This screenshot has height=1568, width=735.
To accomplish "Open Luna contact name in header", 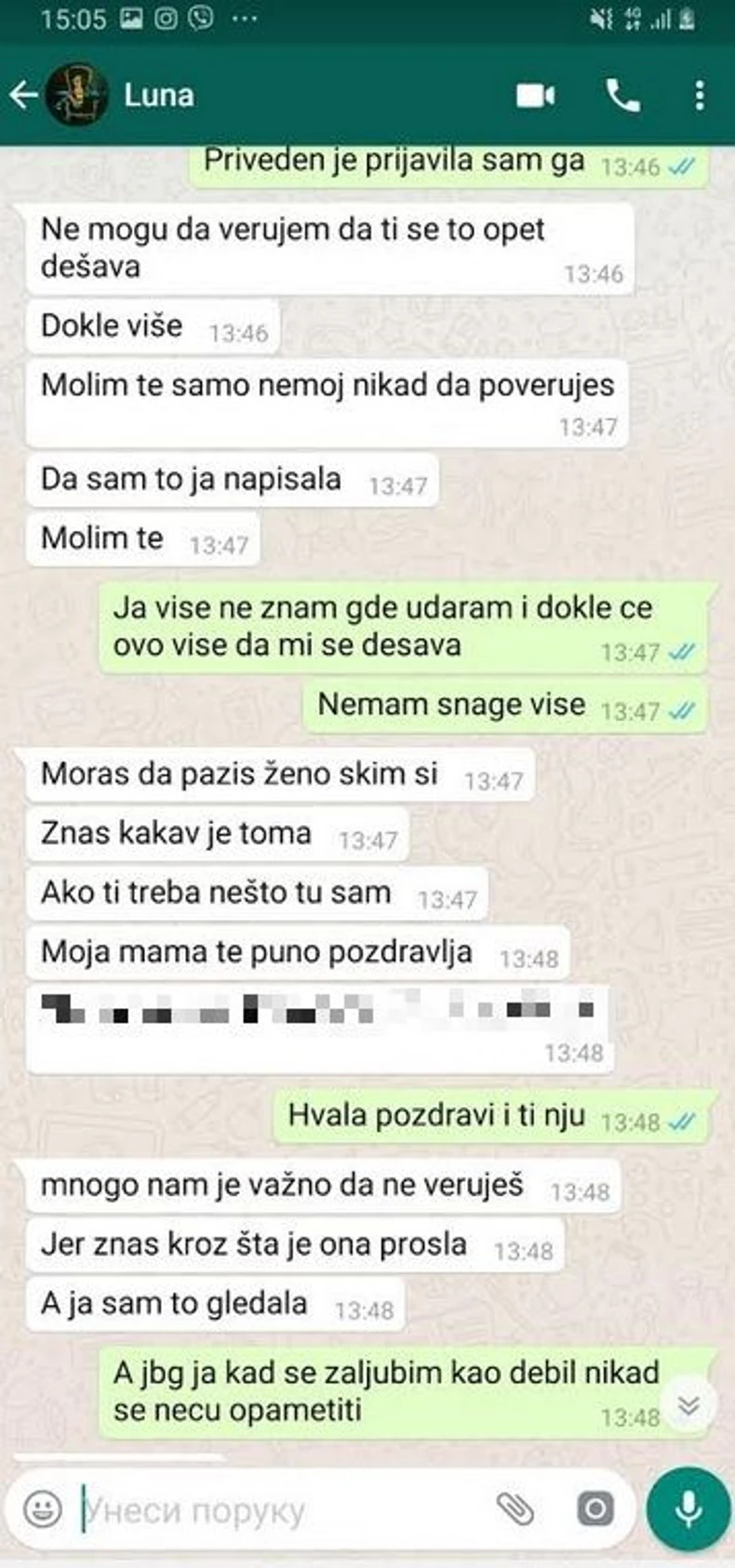I will coord(159,95).
